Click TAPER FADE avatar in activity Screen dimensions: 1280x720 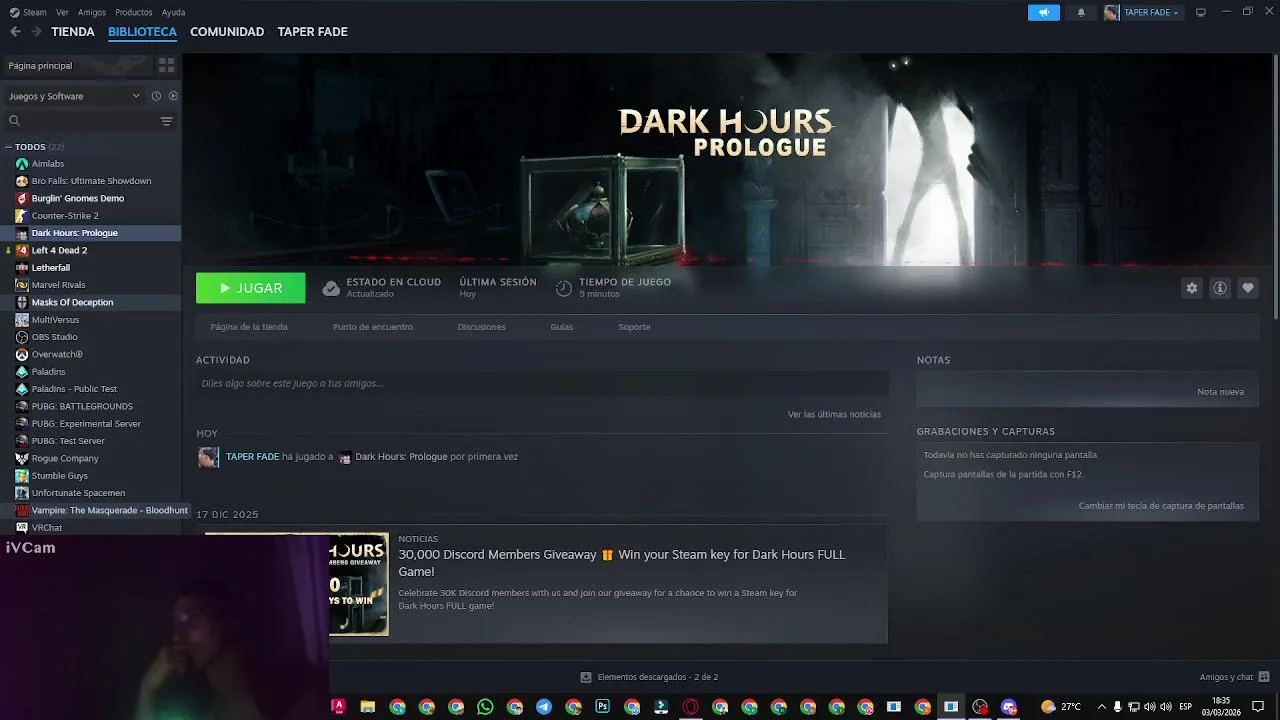(208, 457)
